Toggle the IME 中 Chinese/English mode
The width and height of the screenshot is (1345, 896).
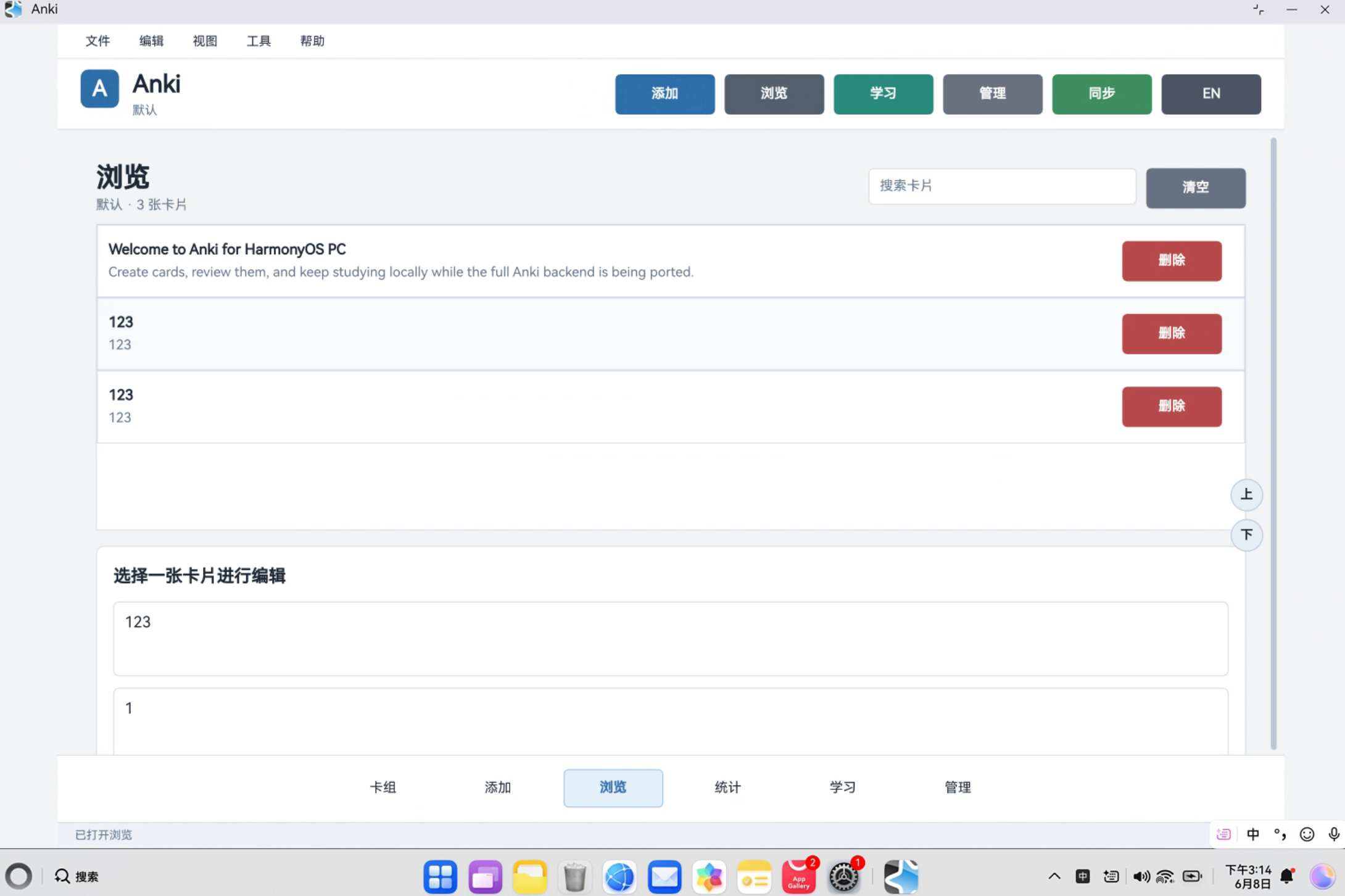pos(1252,834)
